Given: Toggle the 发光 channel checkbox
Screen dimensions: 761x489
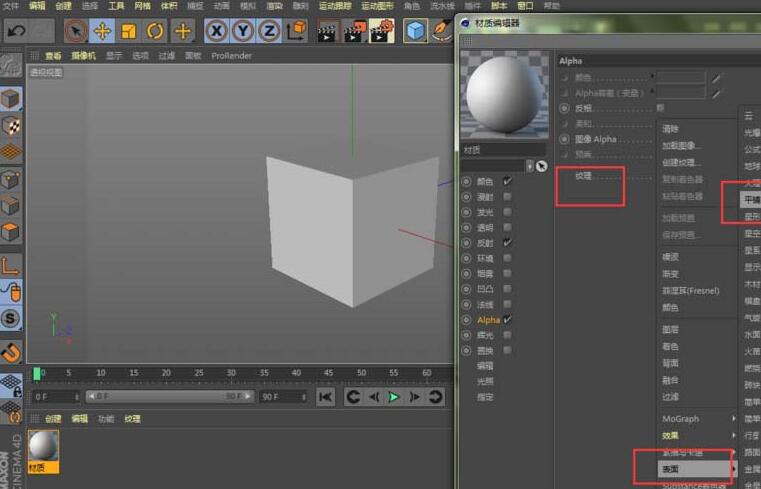Looking at the screenshot, I should point(507,212).
